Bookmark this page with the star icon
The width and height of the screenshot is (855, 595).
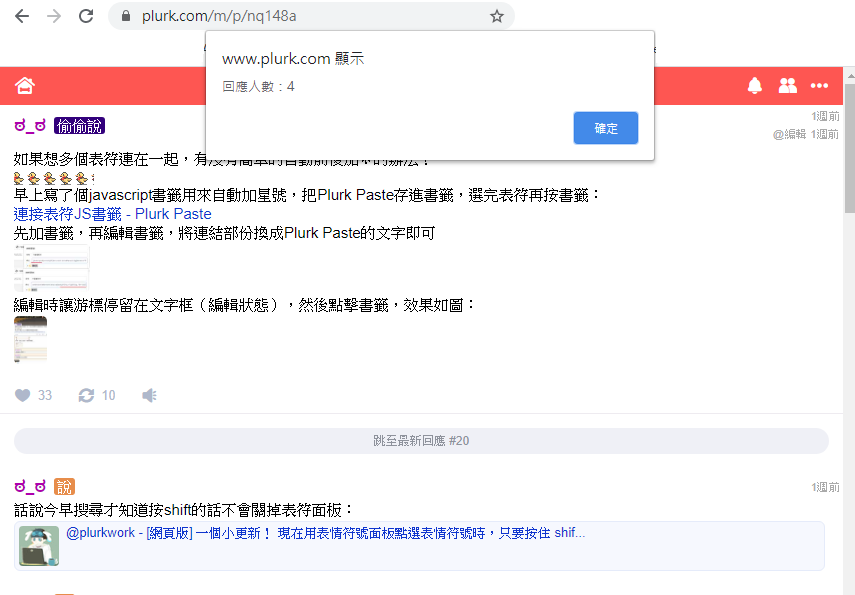(x=496, y=16)
